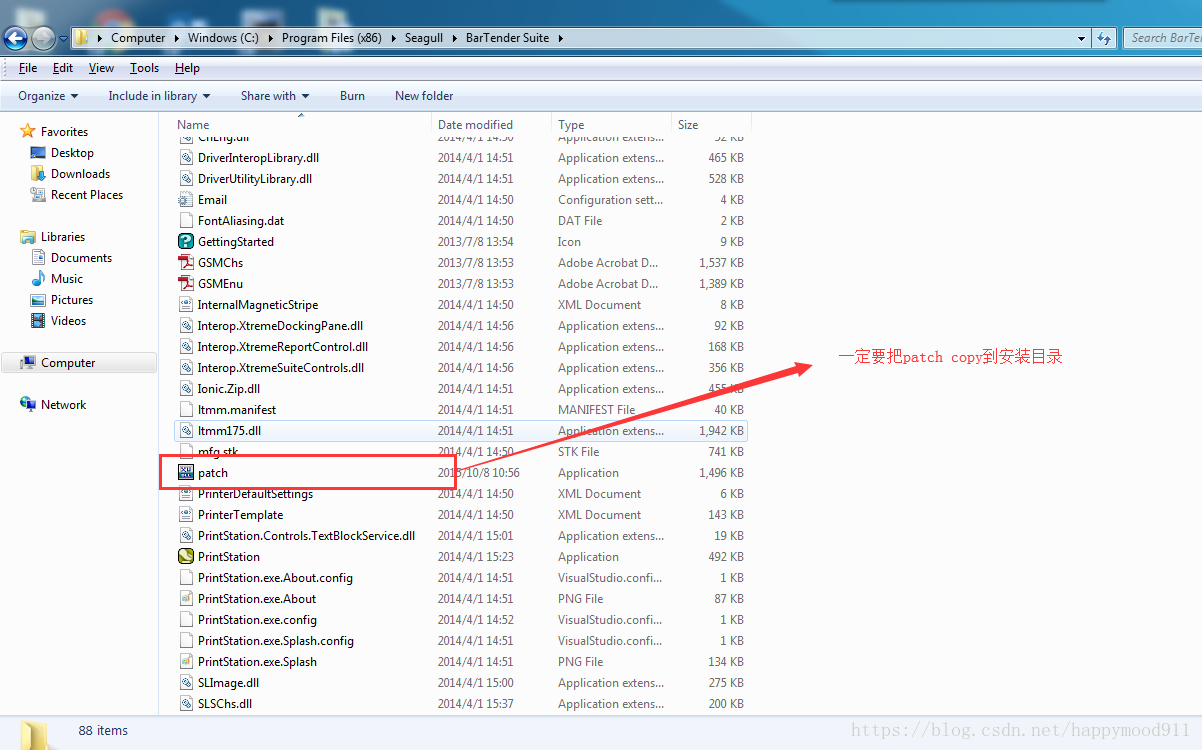This screenshot has width=1202, height=750.
Task: Open the Edit menu
Action: pyautogui.click(x=63, y=68)
